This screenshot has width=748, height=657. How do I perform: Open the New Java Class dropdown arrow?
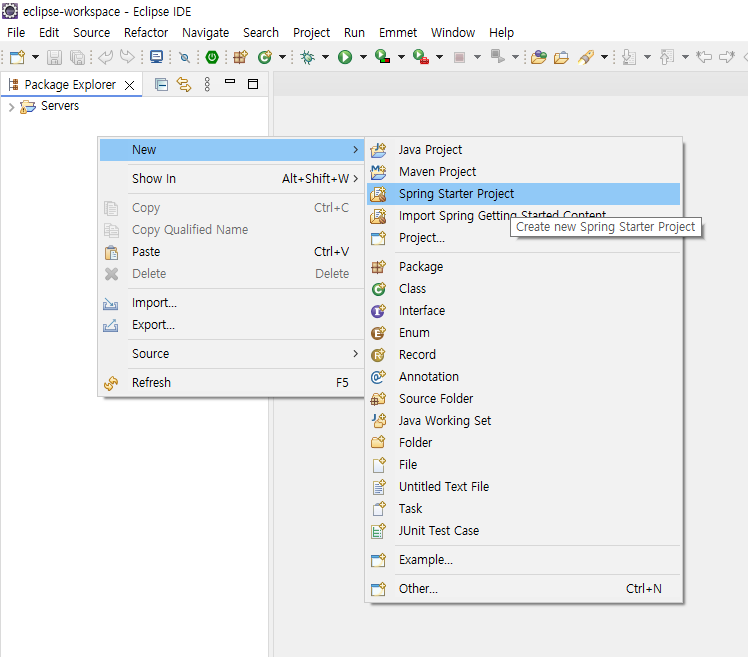pos(282,57)
